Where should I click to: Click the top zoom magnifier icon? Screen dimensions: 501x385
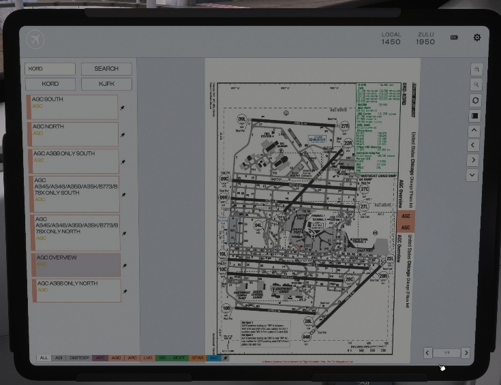click(477, 70)
